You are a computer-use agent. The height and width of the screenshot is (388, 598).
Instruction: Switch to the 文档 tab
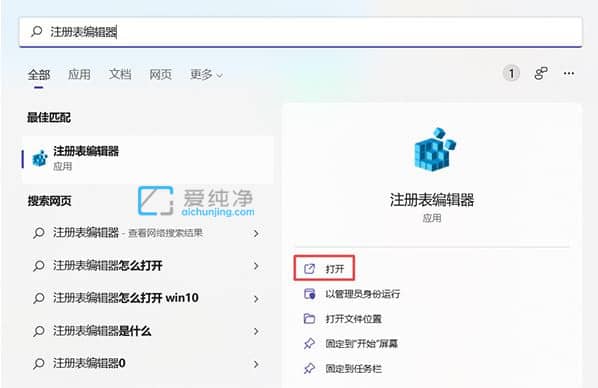(x=120, y=74)
